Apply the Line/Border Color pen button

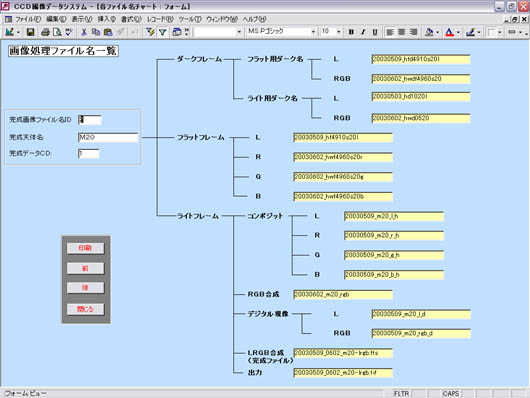tap(470, 32)
